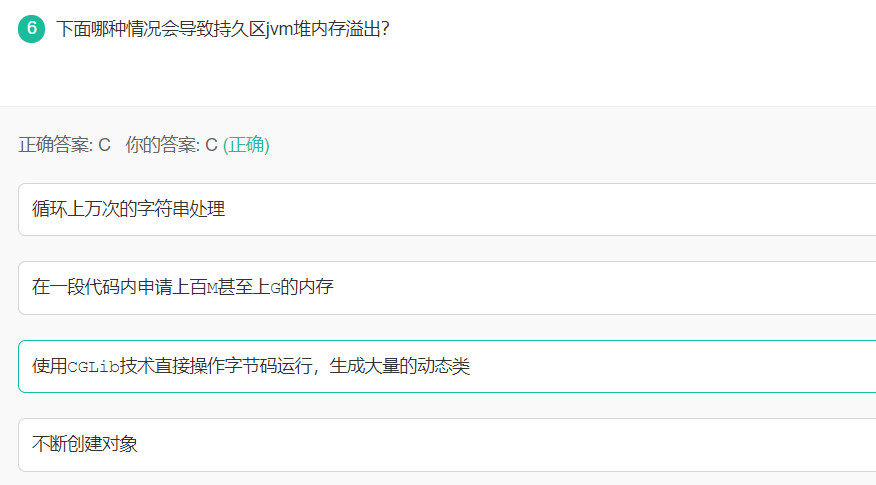Click the letter M in second option
The image size is (876, 485).
[212, 288]
